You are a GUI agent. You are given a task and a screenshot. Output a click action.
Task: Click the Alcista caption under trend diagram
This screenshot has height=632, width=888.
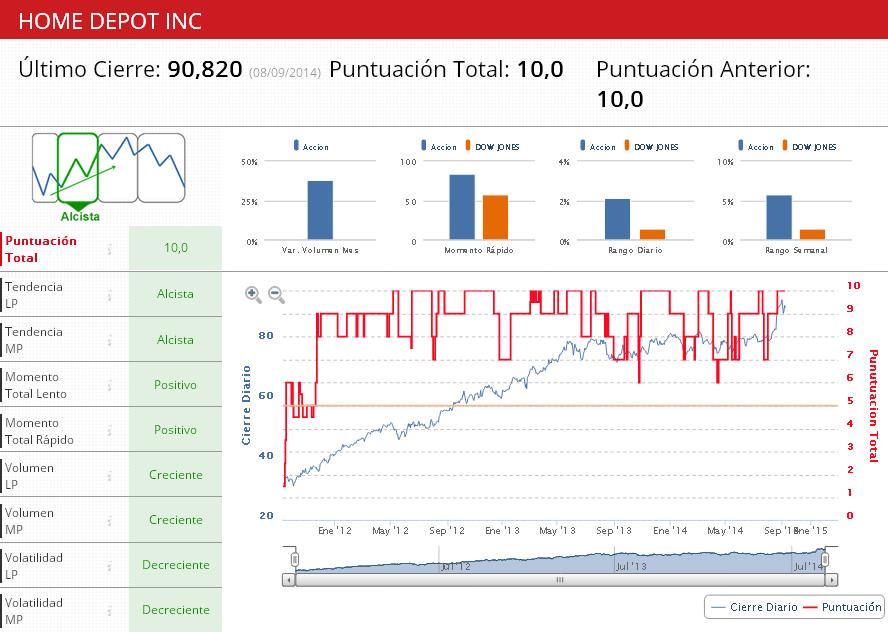[x=80, y=216]
